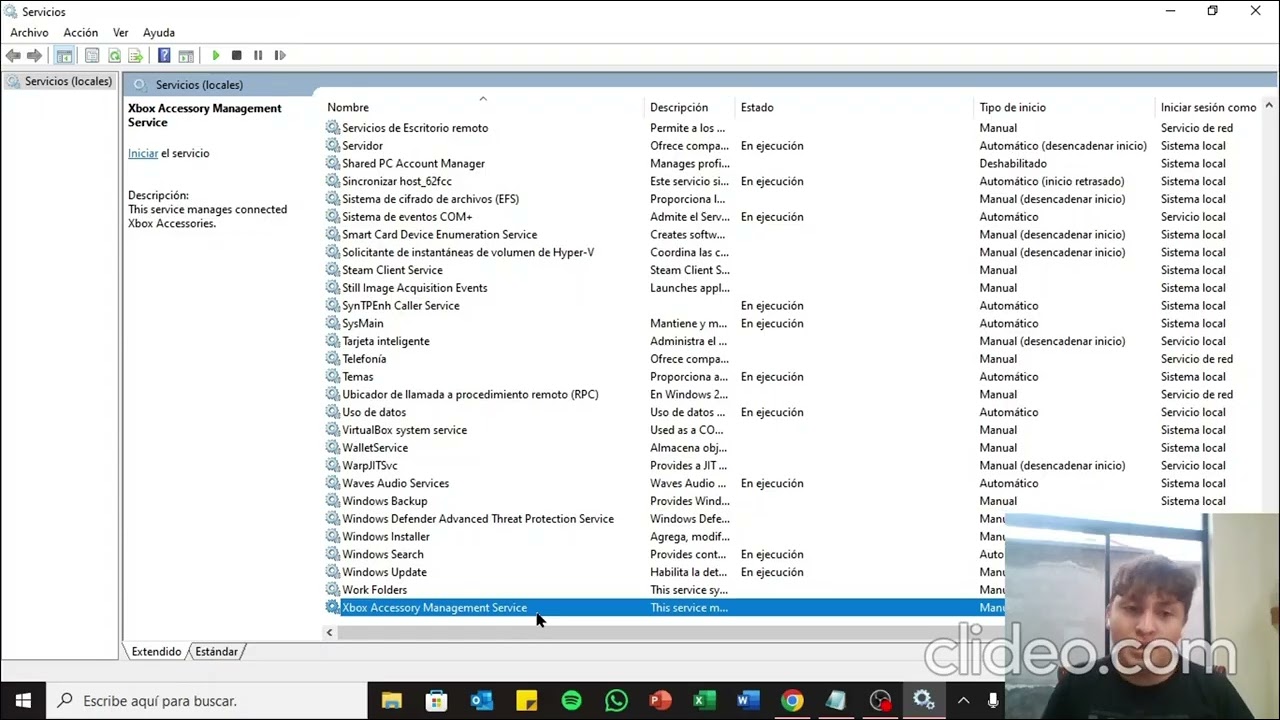
Task: Open the Archivo menu
Action: [29, 33]
